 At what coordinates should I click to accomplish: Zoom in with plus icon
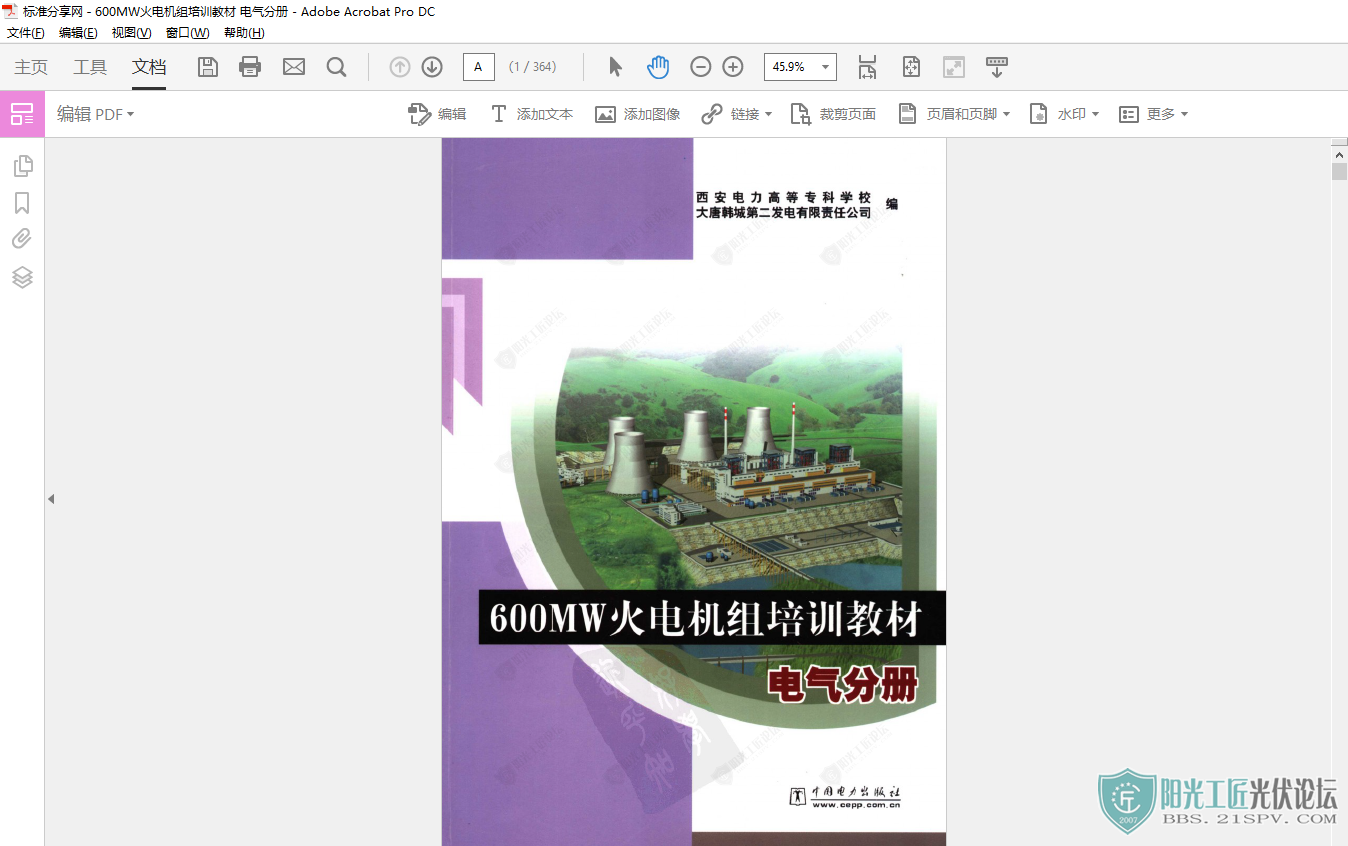[x=733, y=67]
